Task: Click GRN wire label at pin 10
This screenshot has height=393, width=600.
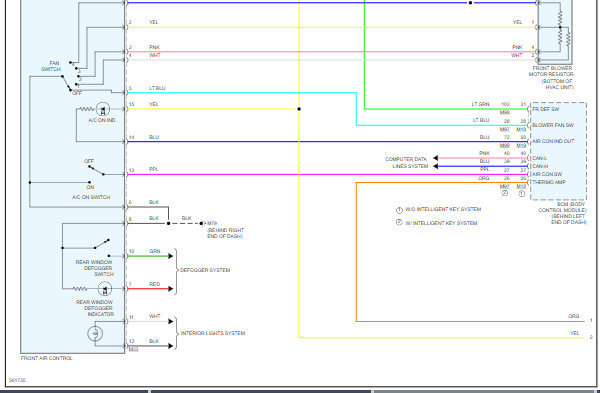Action: point(155,251)
